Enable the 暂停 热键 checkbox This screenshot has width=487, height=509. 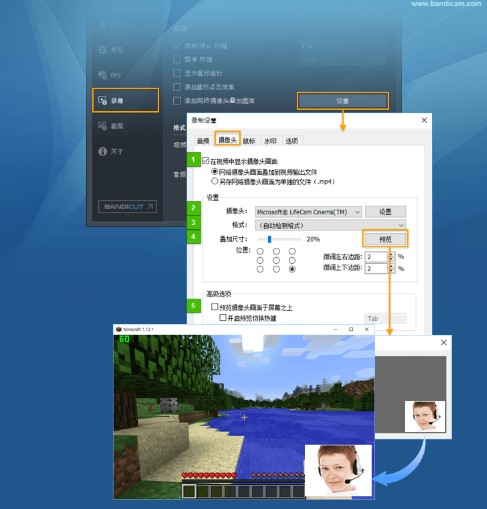[x=177, y=59]
